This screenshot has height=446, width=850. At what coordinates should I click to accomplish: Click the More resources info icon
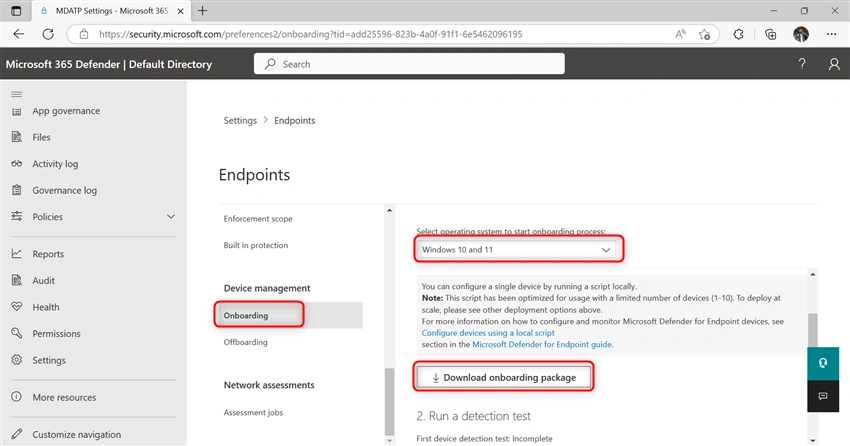coord(17,397)
